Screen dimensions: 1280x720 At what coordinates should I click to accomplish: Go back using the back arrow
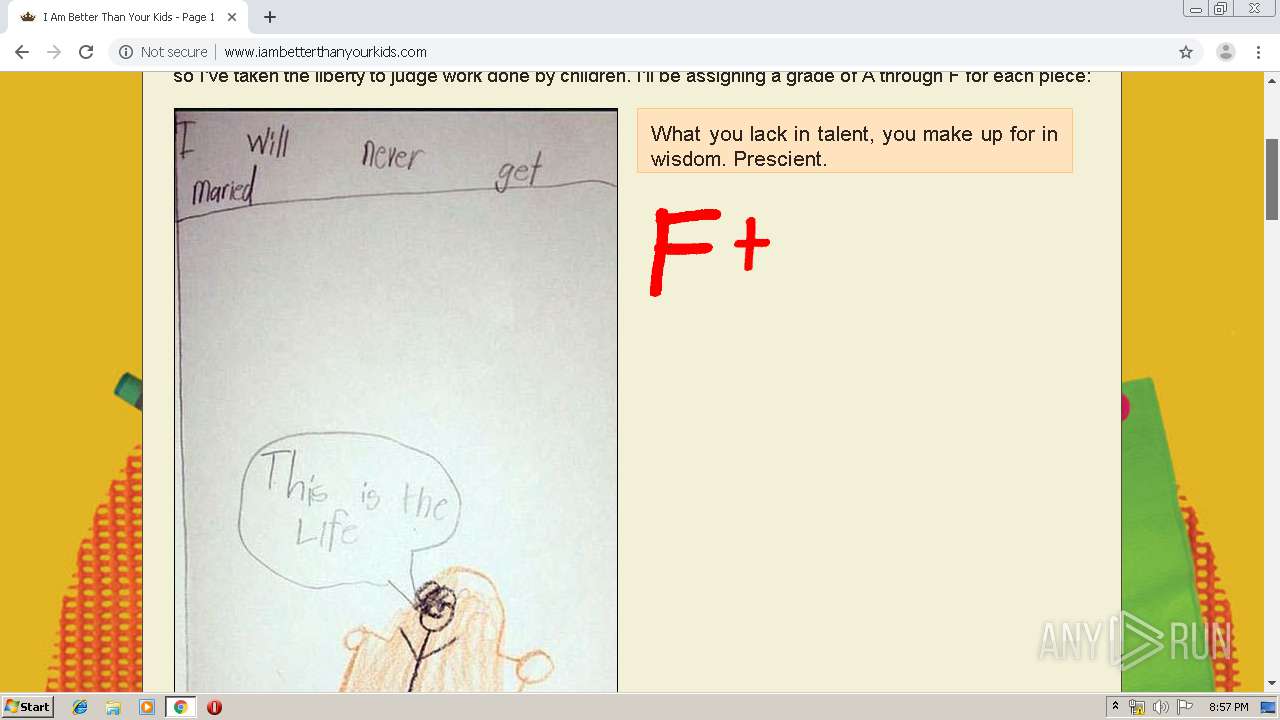point(22,52)
